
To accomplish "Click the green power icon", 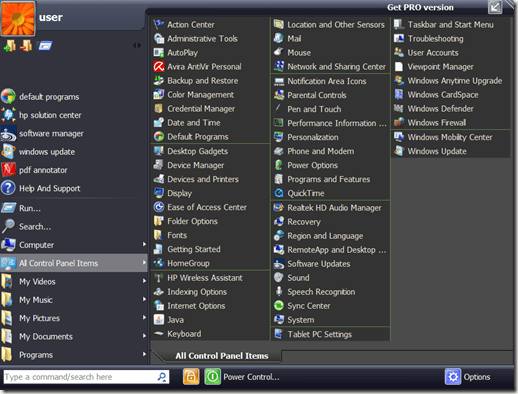I will point(212,377).
